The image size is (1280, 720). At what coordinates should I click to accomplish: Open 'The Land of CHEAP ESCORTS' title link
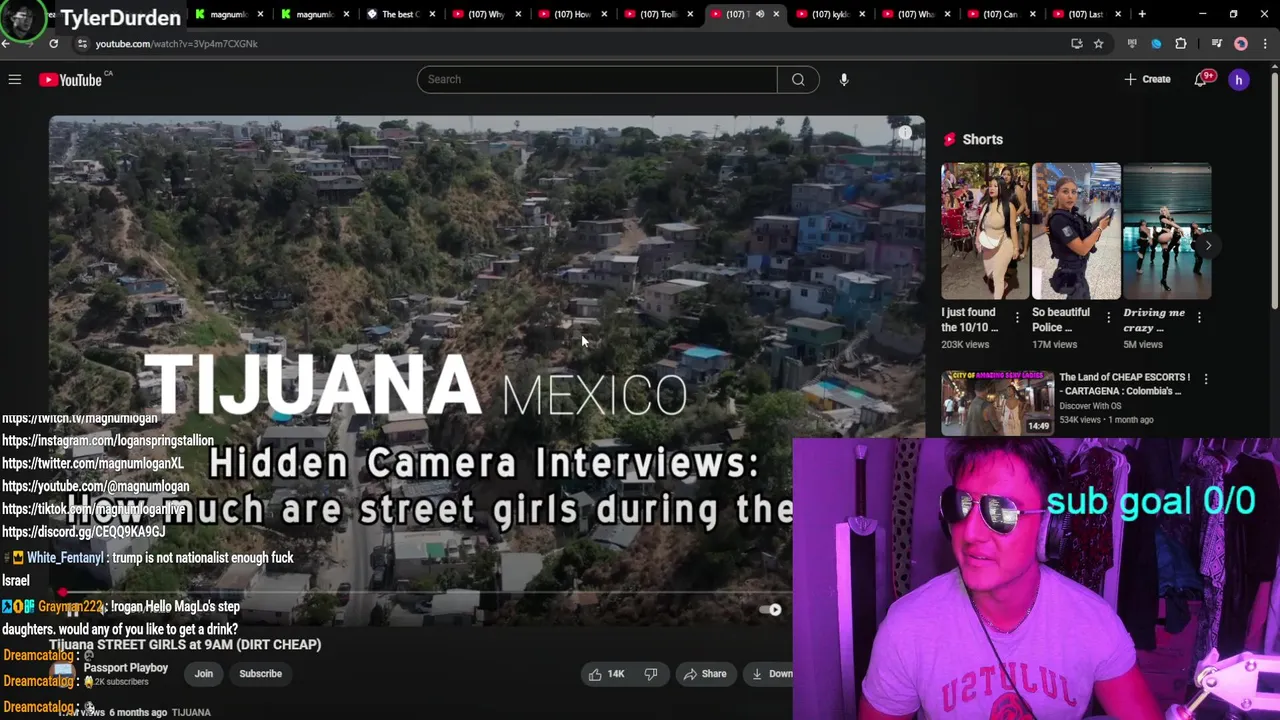(x=1125, y=384)
